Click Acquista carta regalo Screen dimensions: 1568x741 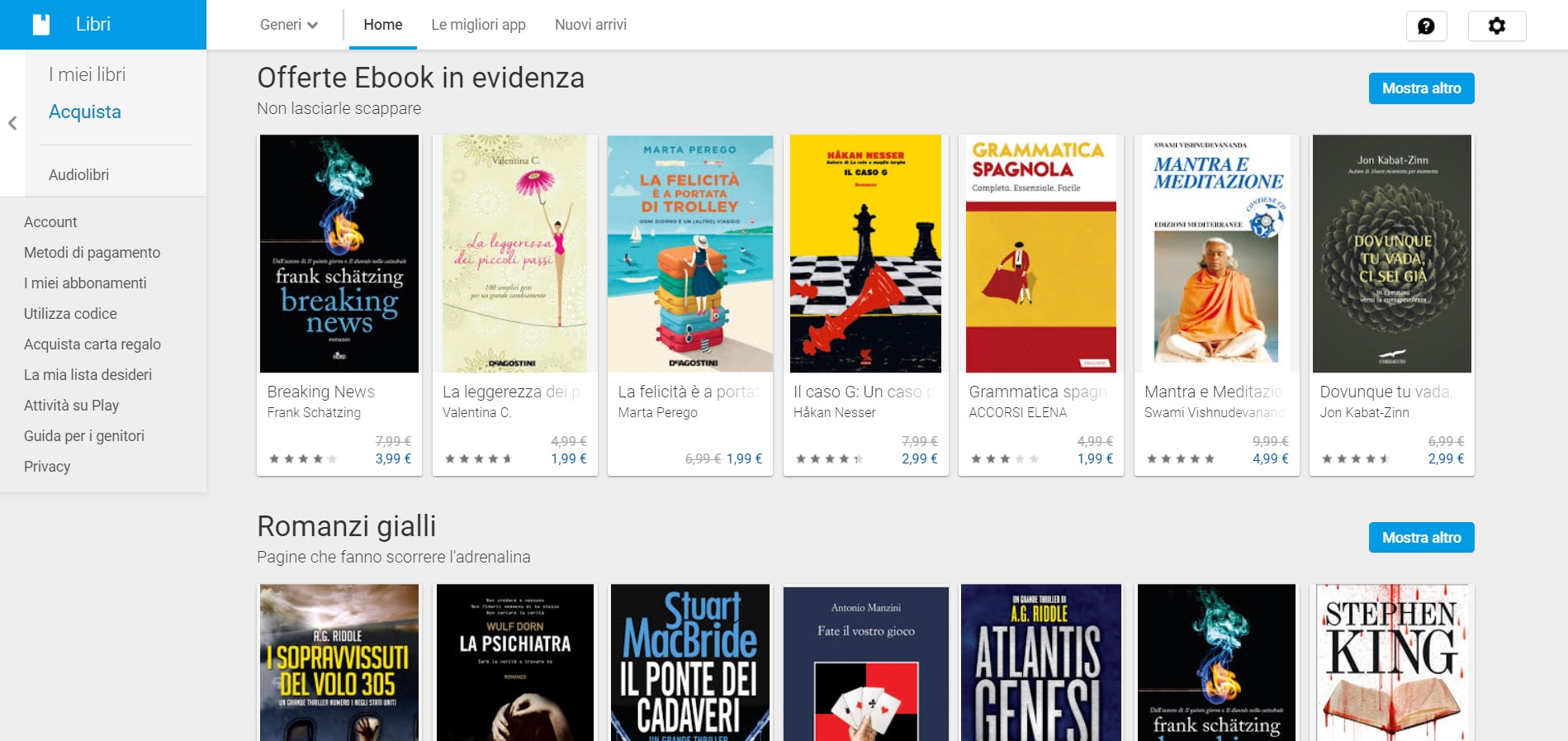92,344
